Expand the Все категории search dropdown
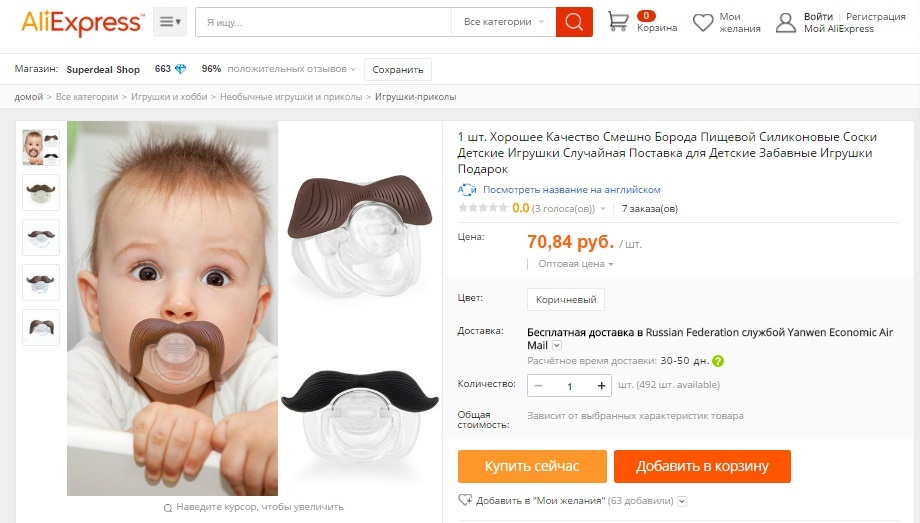Image resolution: width=920 pixels, height=523 pixels. click(x=503, y=22)
